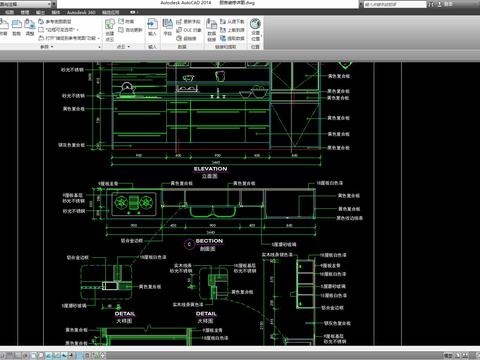Toggle point cloud Auto Update (自动更新)
The width and height of the screenshot is (480, 360).
[x=130, y=30]
